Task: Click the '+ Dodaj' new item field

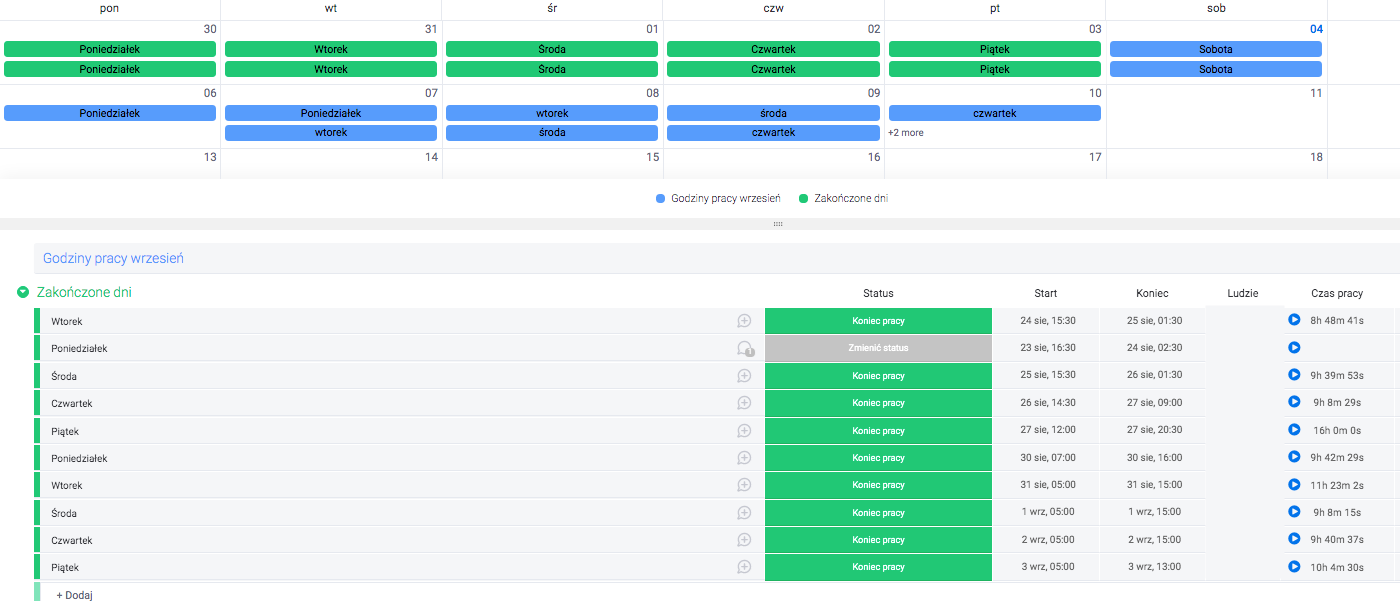Action: coord(75,594)
